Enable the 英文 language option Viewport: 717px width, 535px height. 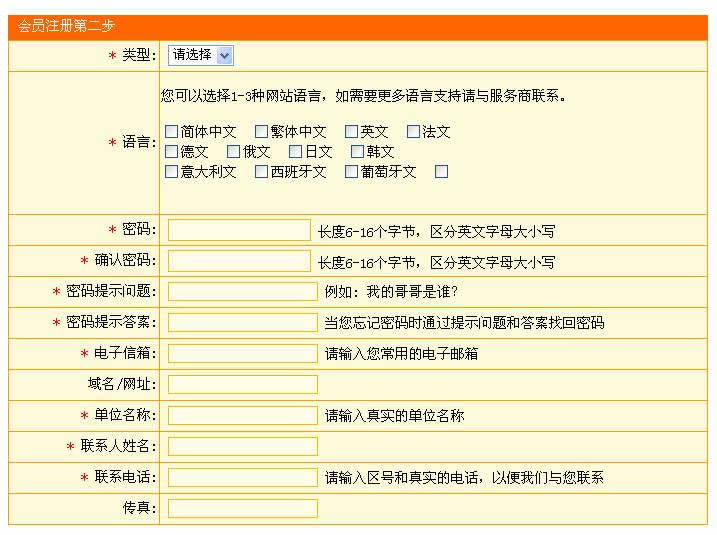click(x=352, y=131)
